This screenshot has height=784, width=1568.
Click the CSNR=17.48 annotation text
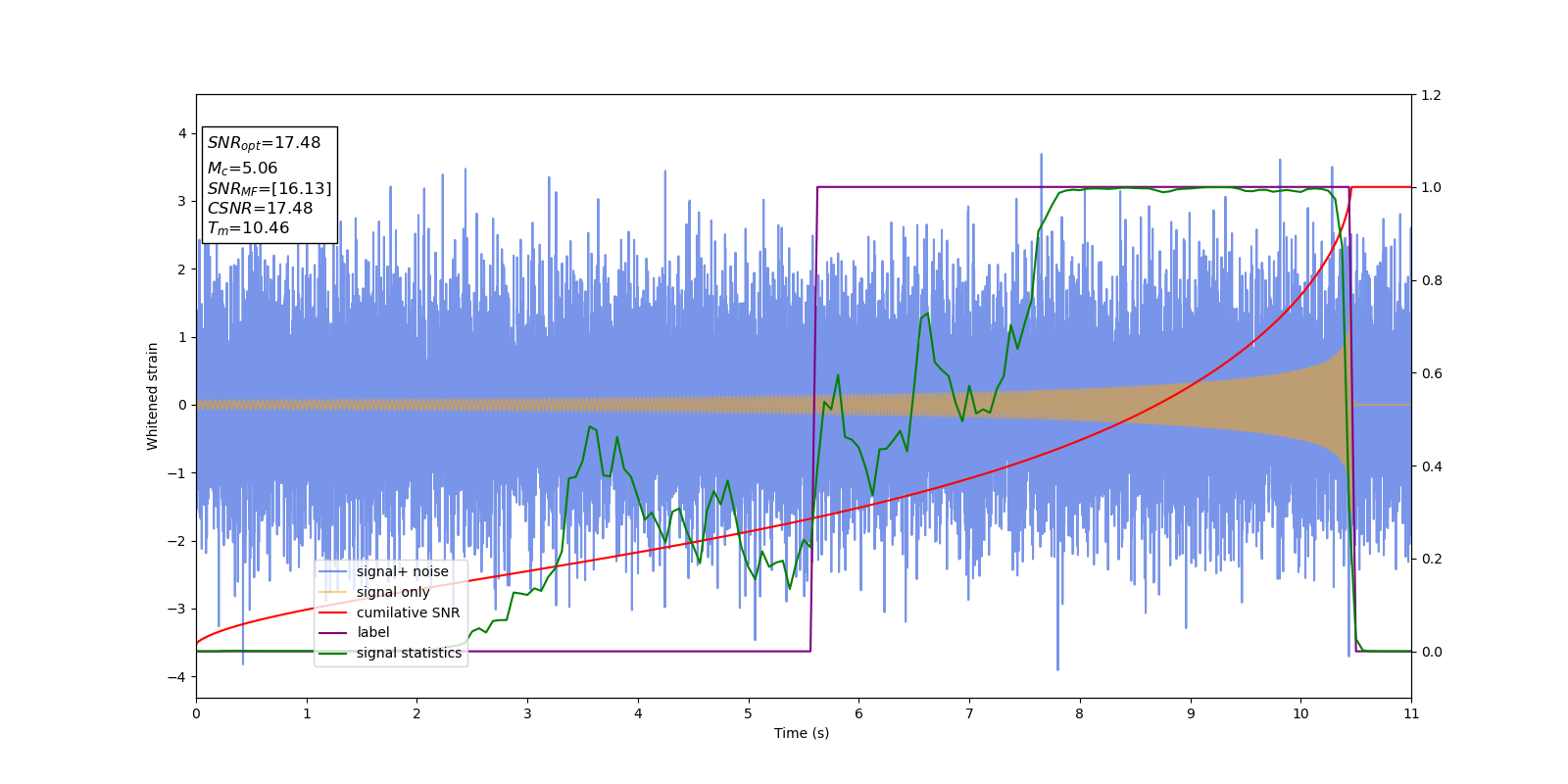pos(260,209)
